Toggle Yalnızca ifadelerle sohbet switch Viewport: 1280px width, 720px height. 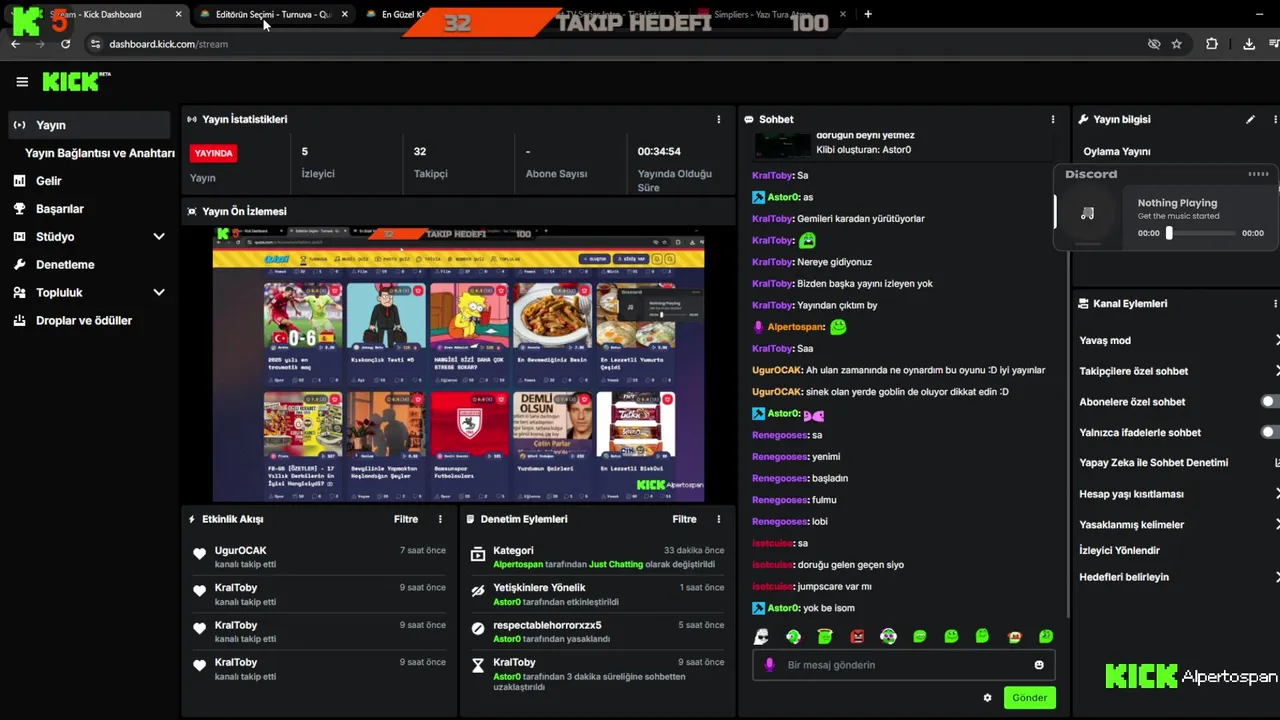tap(1270, 432)
